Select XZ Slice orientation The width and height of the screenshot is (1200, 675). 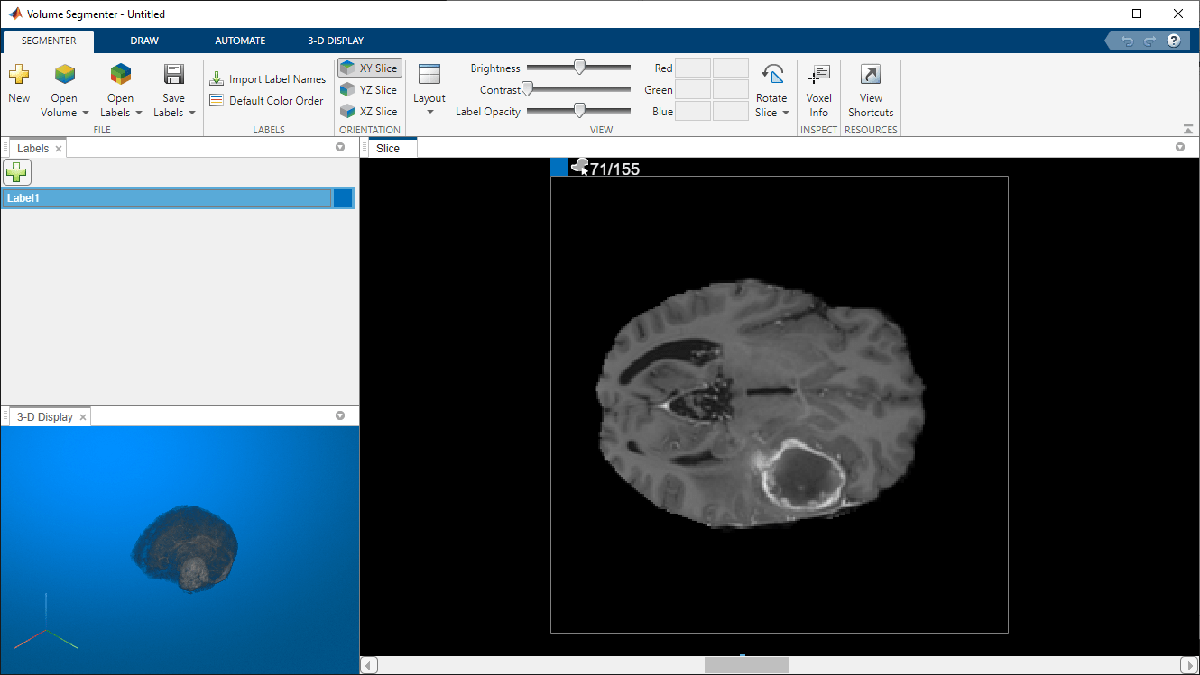[x=369, y=111]
